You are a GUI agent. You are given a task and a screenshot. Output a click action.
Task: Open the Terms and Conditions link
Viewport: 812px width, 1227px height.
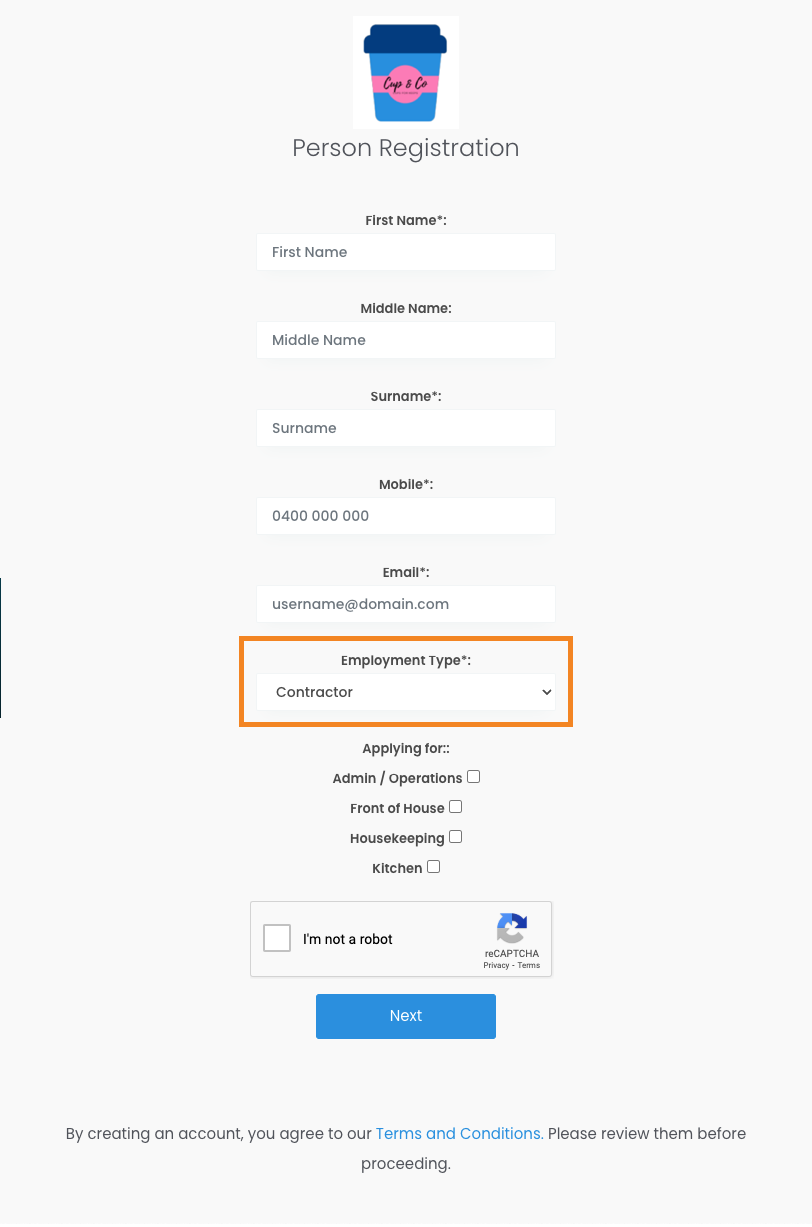459,1133
